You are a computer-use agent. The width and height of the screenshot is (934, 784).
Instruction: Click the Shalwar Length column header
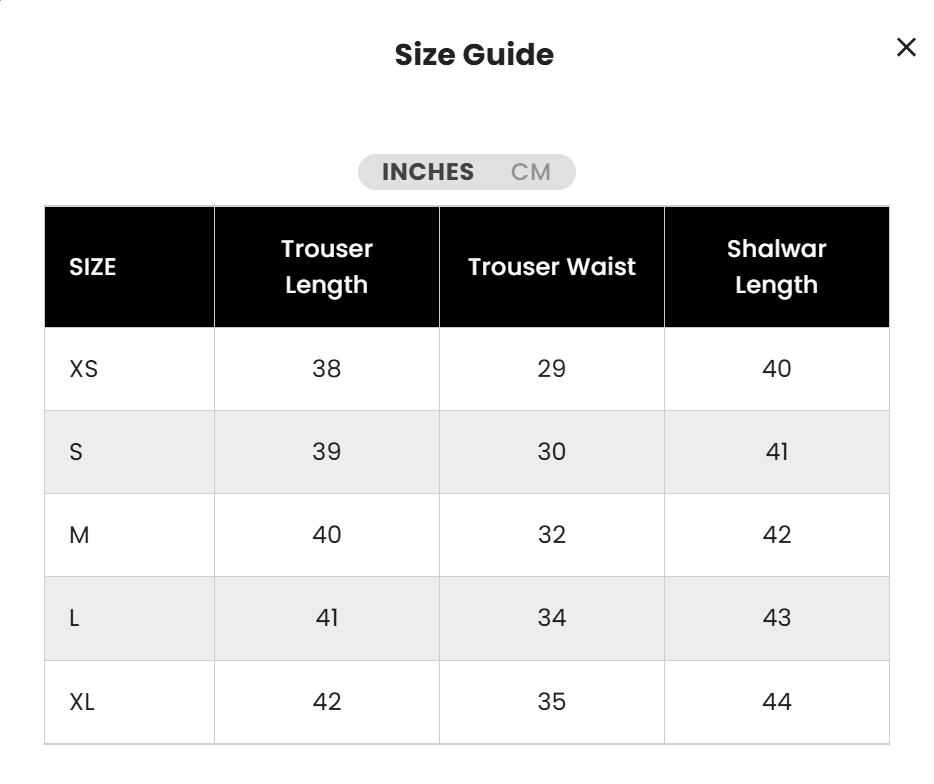point(777,267)
